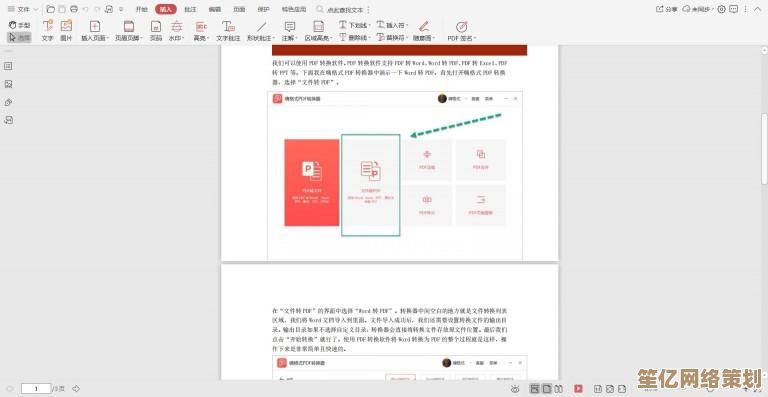This screenshot has height=397, width=768.
Task: Switch to the 页面 tab
Action: [239, 9]
